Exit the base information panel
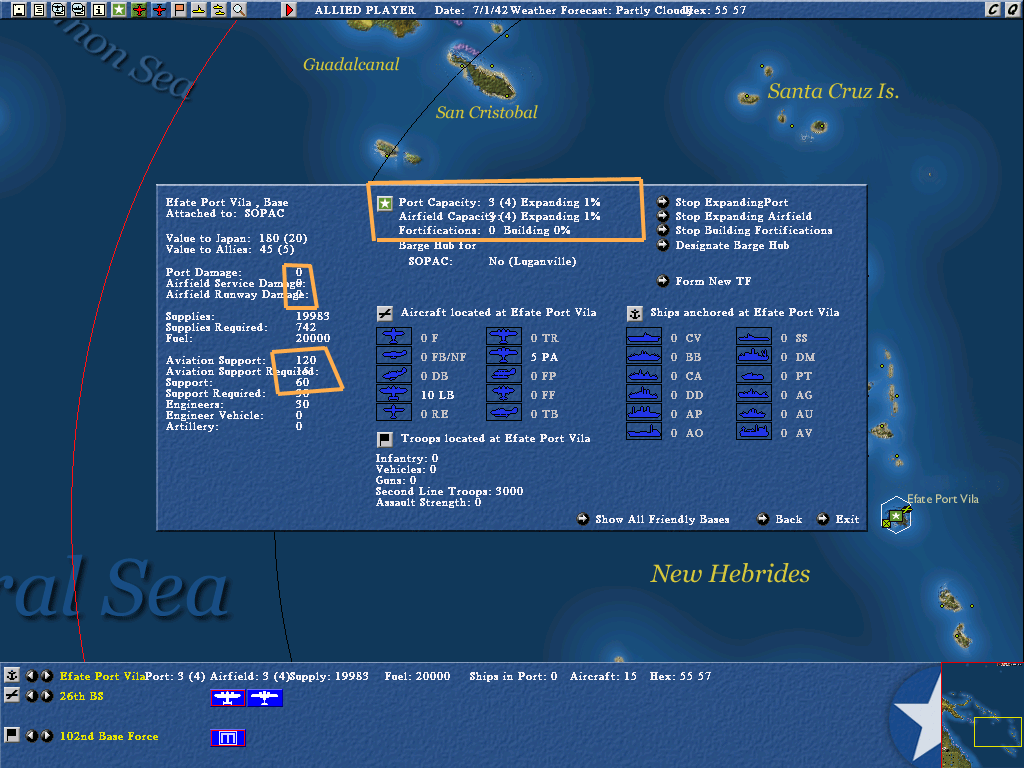Viewport: 1024px width, 768px height. coord(838,519)
